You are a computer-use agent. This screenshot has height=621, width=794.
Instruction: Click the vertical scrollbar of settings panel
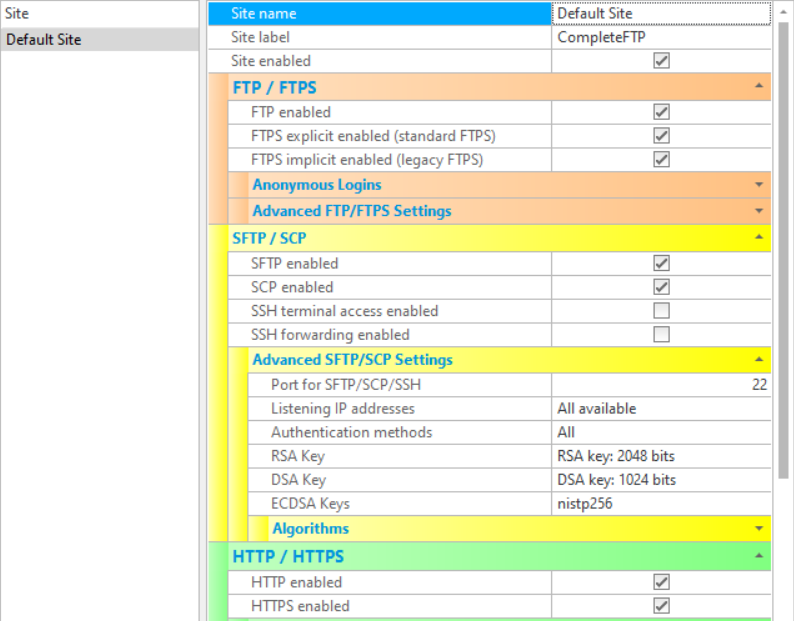783,250
